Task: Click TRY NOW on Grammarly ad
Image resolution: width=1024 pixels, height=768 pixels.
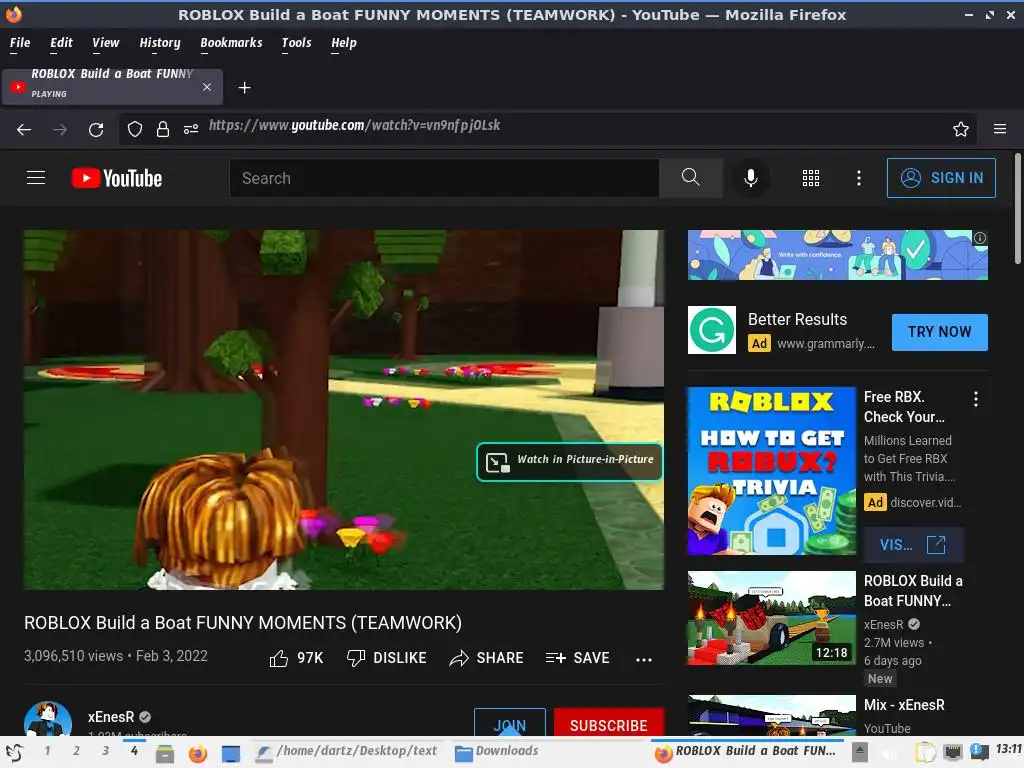Action: [x=939, y=332]
